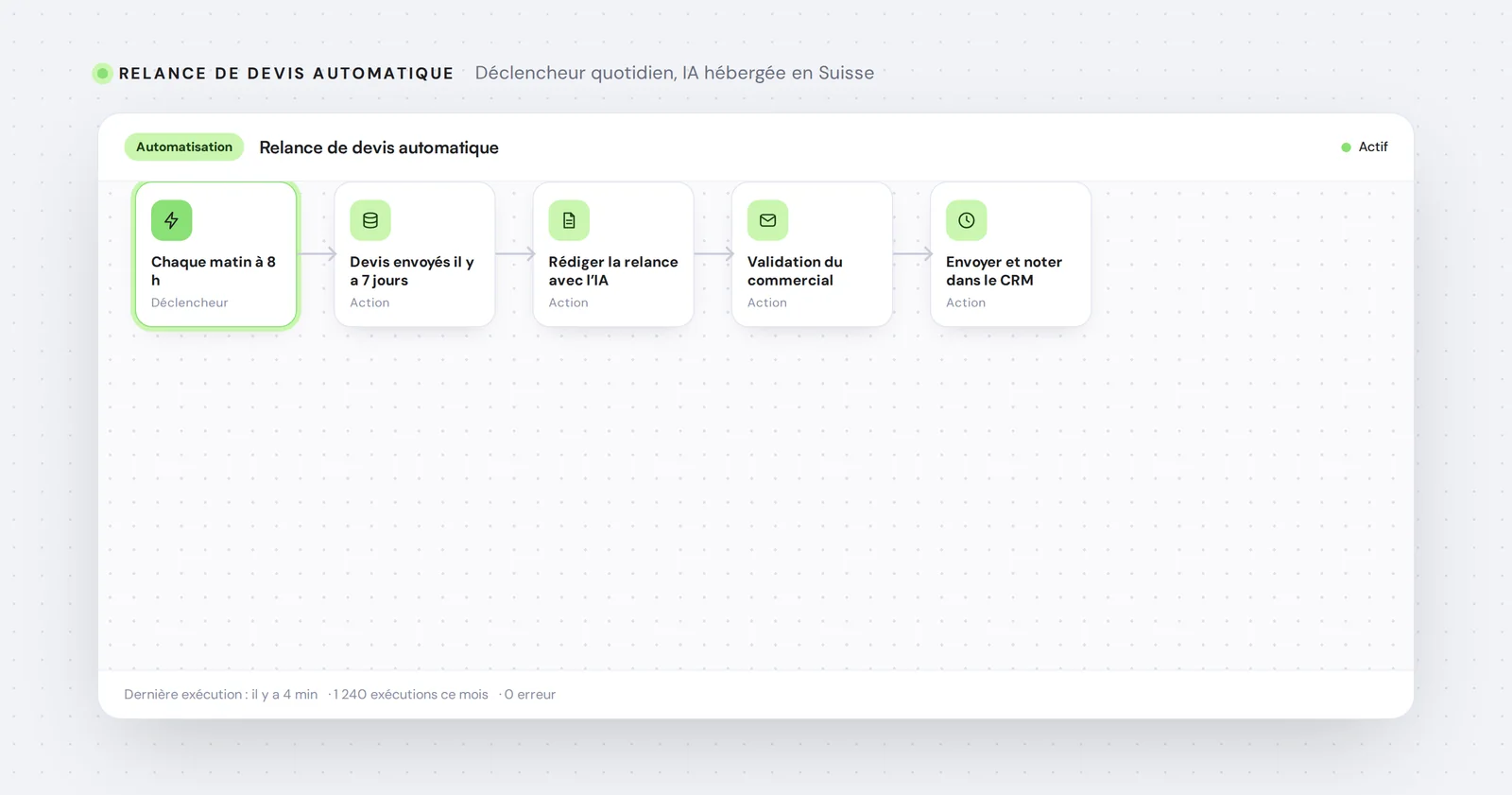Screen dimensions: 1512x795
Task: Click the "Validation du commercial" card title
Action: pyautogui.click(x=795, y=270)
